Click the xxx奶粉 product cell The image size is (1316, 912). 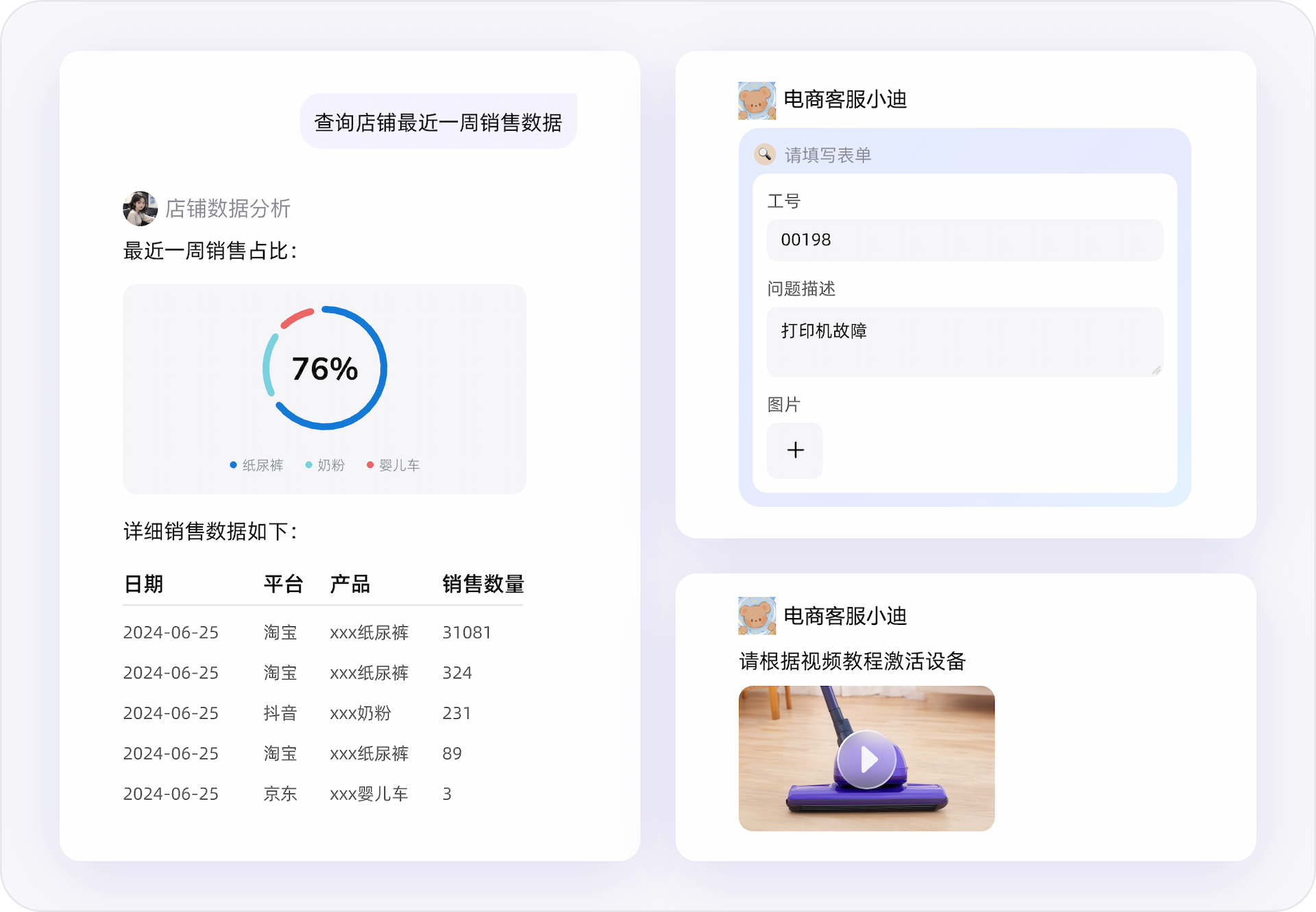(x=361, y=713)
